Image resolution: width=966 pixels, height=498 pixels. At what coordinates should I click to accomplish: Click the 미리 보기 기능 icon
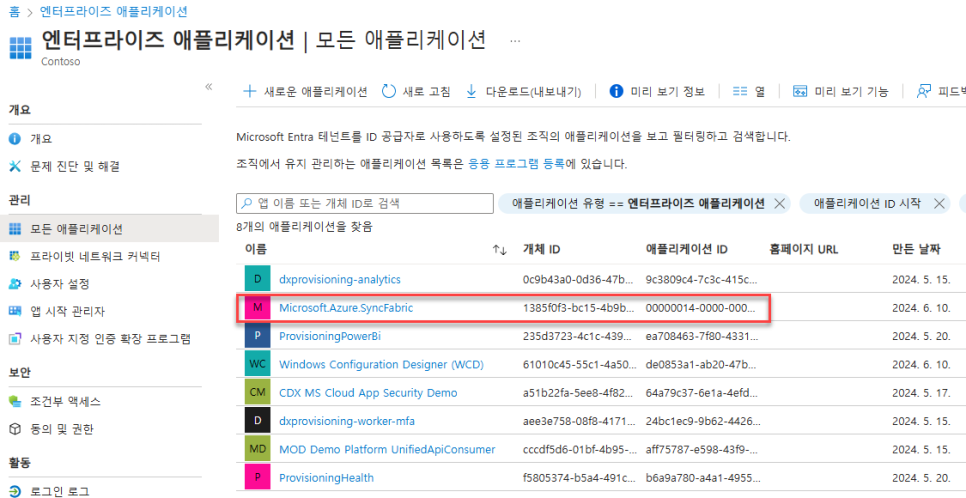800,92
